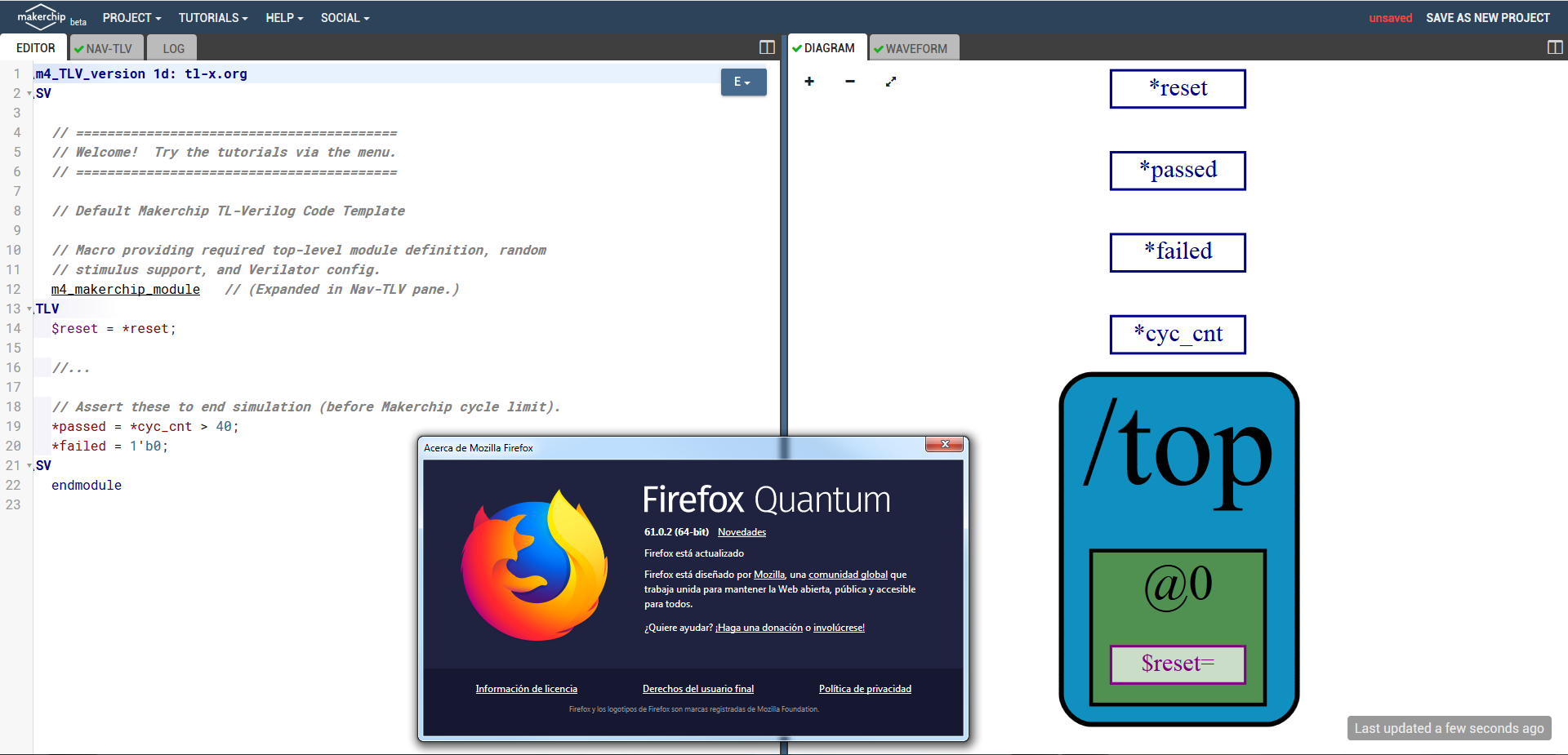This screenshot has height=755, width=1568.
Task: Open the LOG tab
Action: [173, 48]
